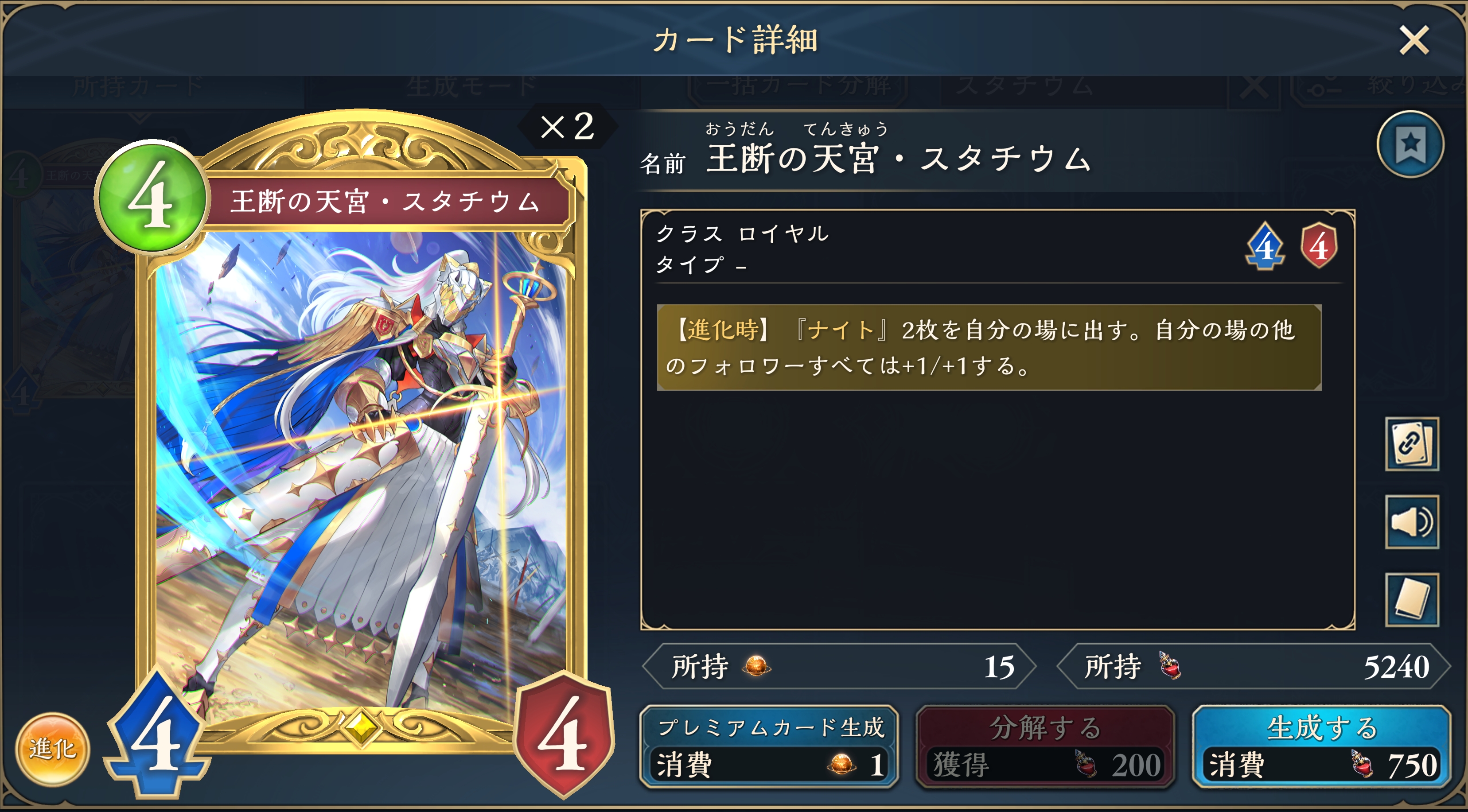Click the green cost 4 orb

tap(152, 197)
